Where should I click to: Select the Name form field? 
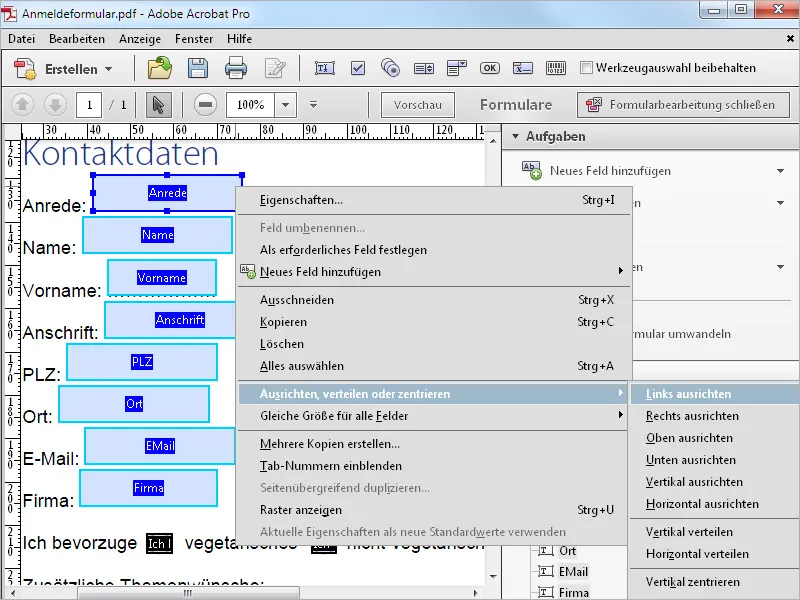pyautogui.click(x=157, y=235)
